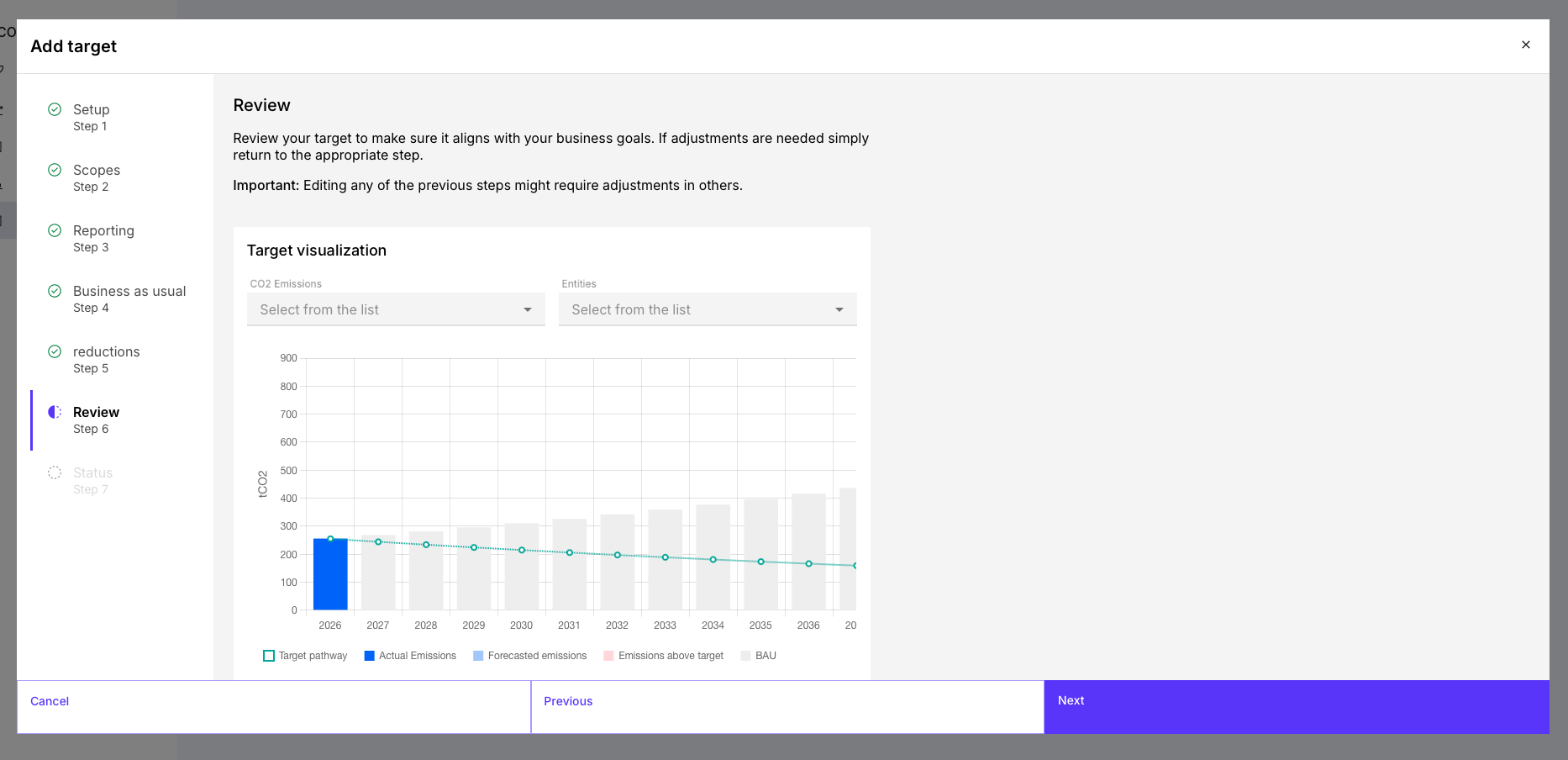Click the reductions step checkmark icon
1568x760 pixels.
click(55, 351)
